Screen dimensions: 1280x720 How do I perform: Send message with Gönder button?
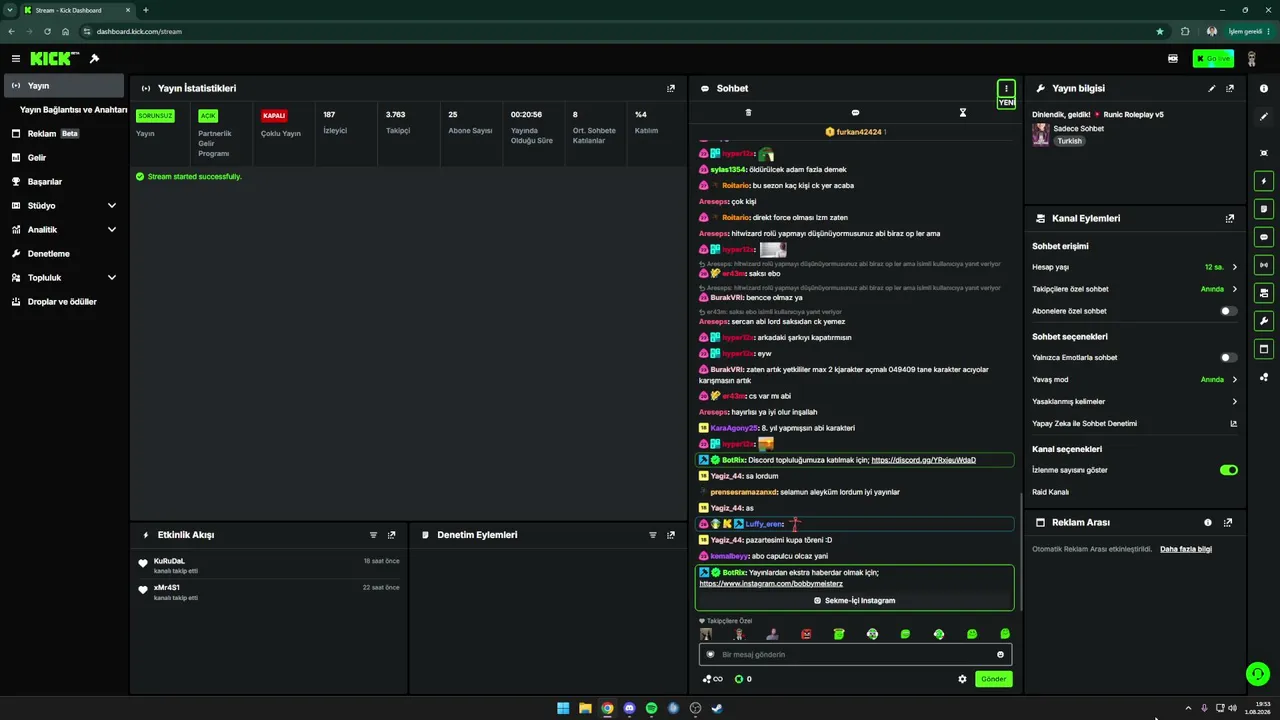(x=993, y=679)
